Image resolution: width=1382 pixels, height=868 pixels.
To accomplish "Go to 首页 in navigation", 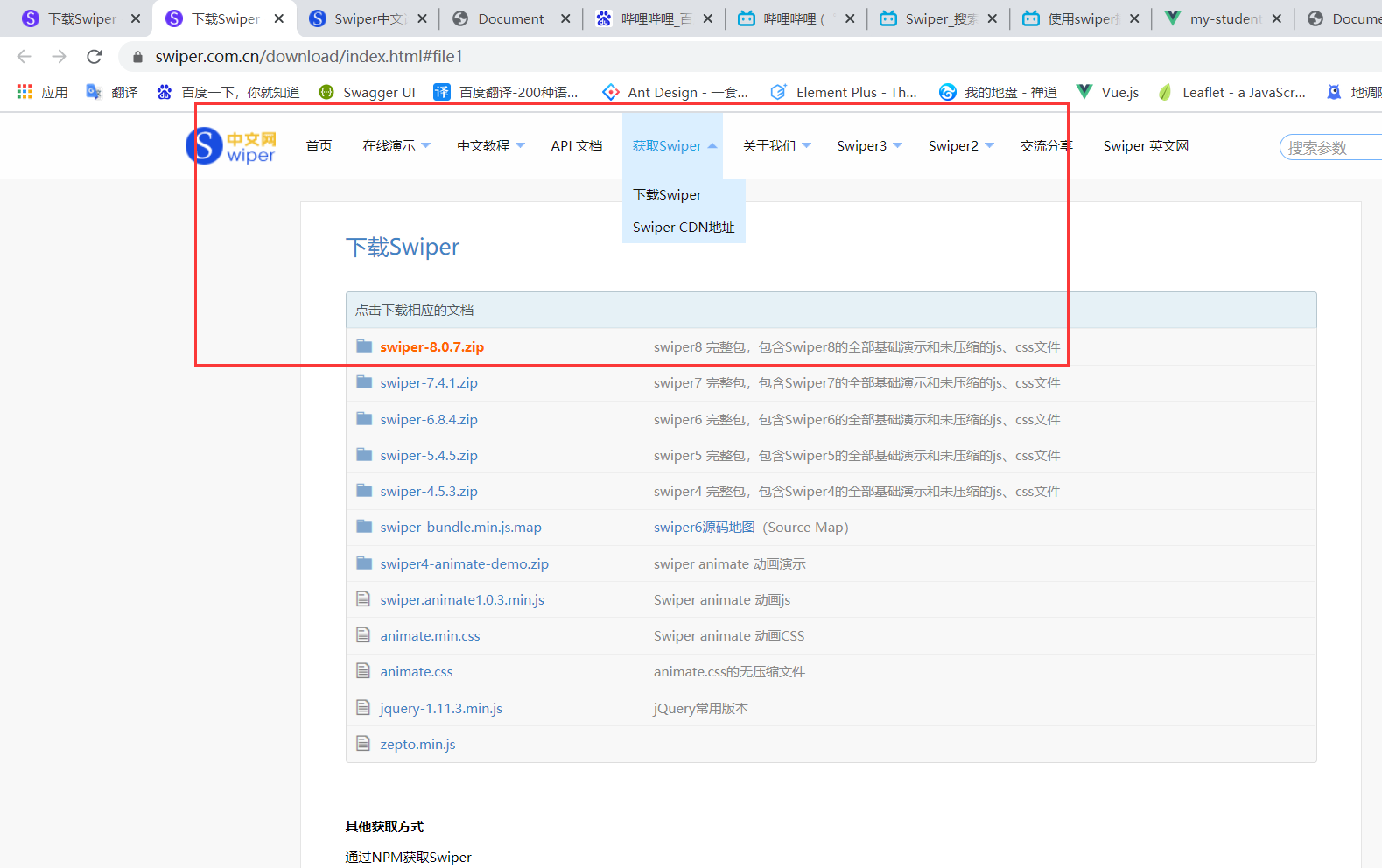I will click(319, 146).
